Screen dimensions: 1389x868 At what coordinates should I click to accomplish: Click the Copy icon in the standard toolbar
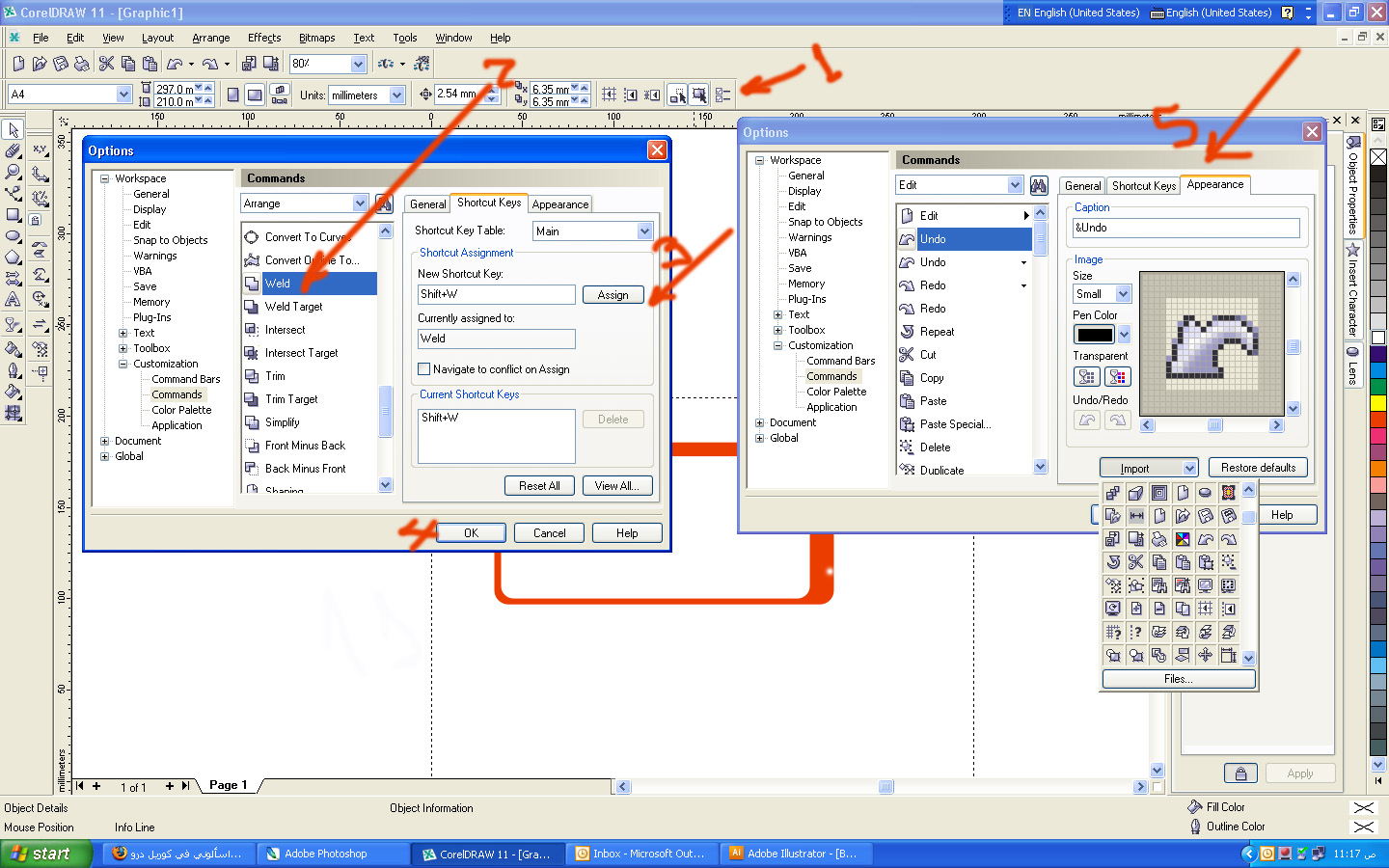[x=128, y=64]
